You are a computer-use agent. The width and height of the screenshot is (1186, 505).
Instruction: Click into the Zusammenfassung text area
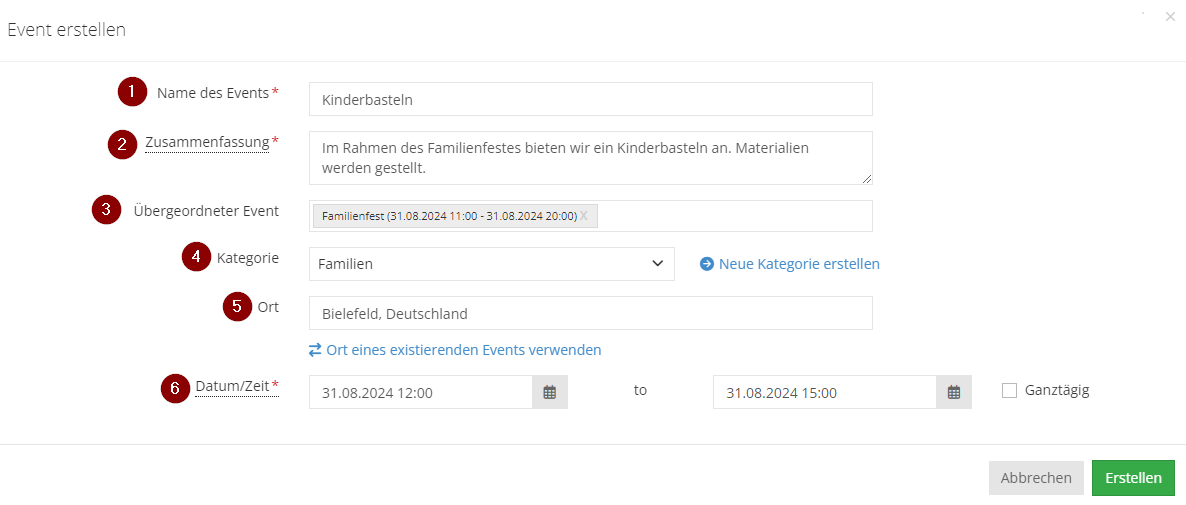click(x=591, y=158)
